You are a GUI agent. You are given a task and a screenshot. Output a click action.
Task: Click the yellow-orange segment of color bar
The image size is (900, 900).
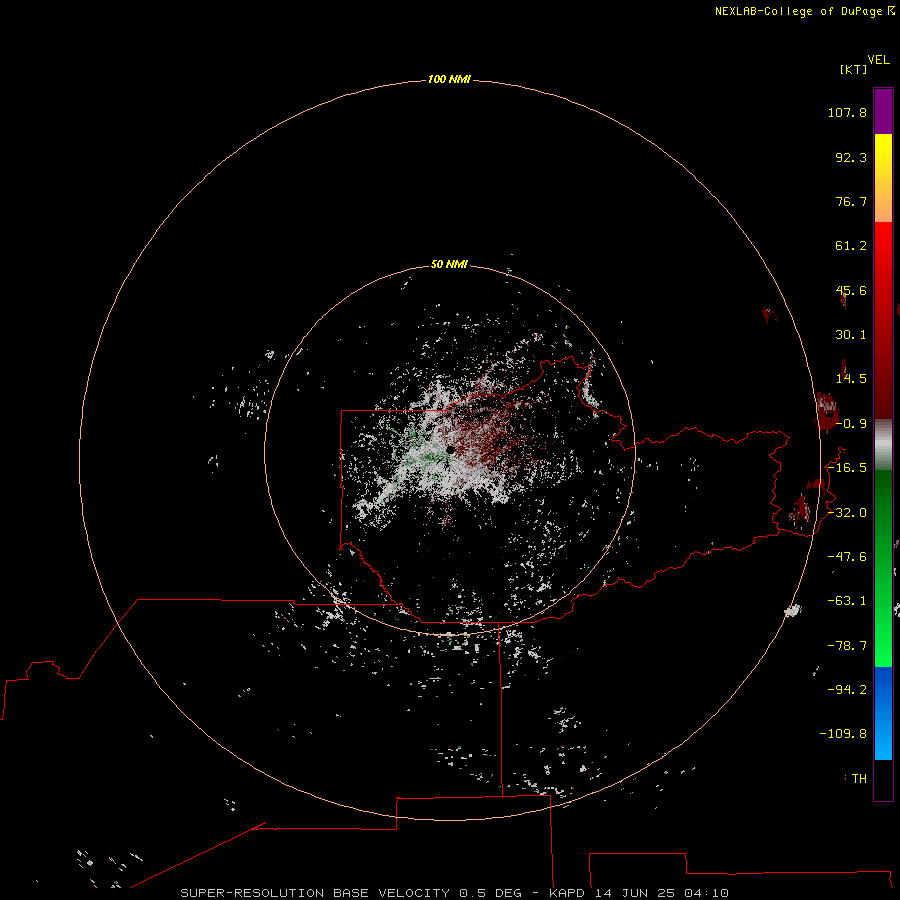point(883,178)
